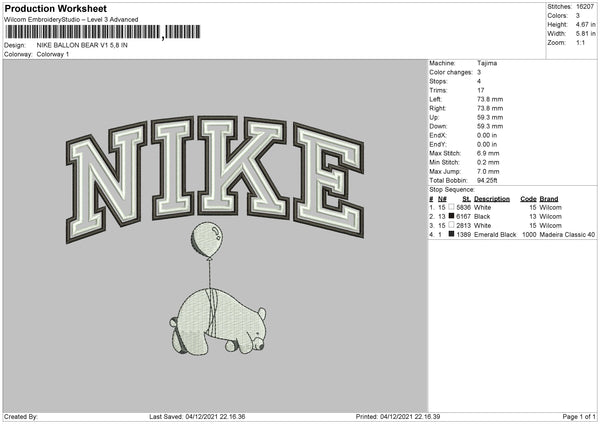This screenshot has width=600, height=424.
Task: Click the Max Stitch value '6.9 mm'
Action: pyautogui.click(x=488, y=153)
